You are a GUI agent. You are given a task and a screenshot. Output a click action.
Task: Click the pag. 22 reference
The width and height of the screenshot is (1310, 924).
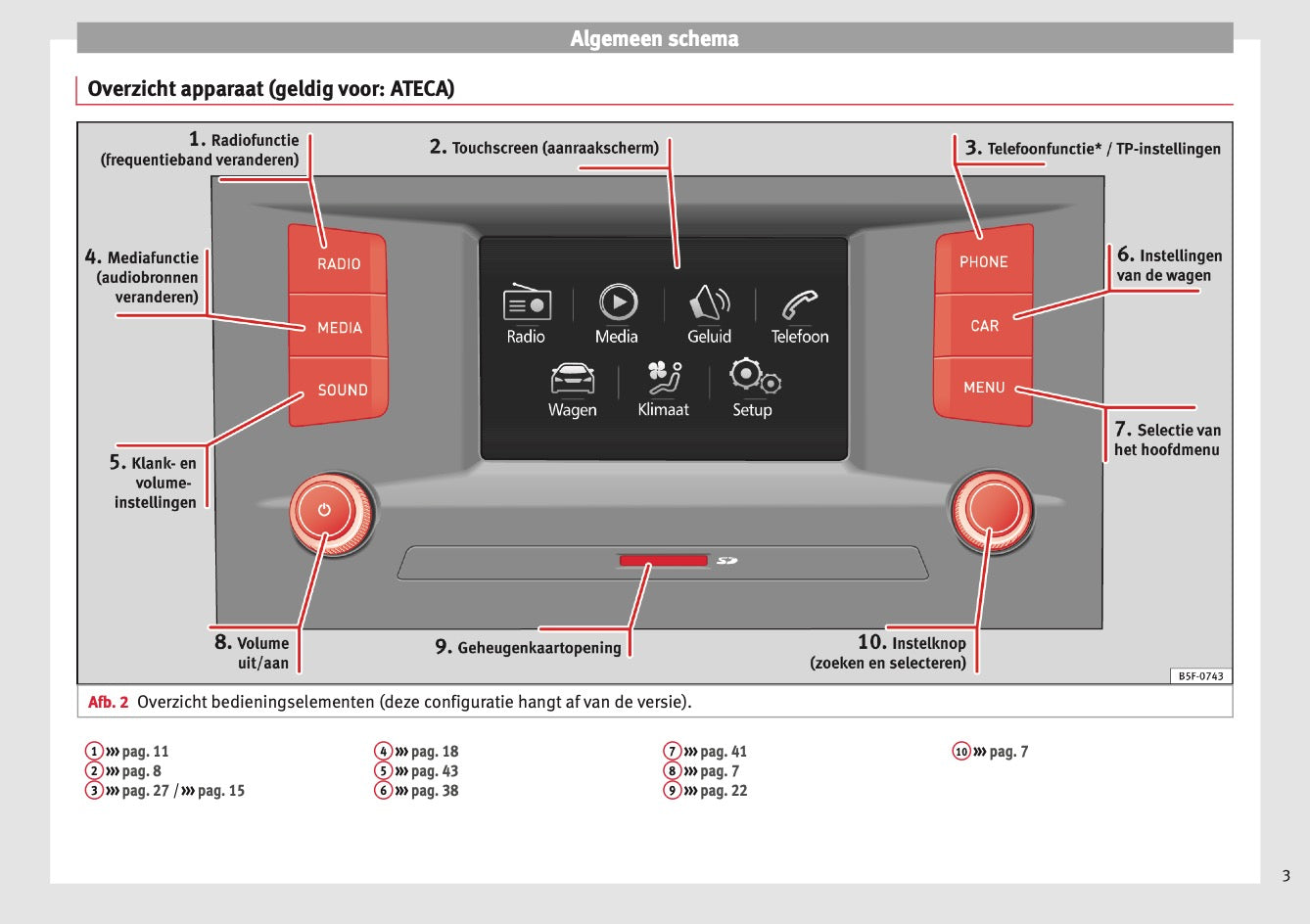(723, 791)
